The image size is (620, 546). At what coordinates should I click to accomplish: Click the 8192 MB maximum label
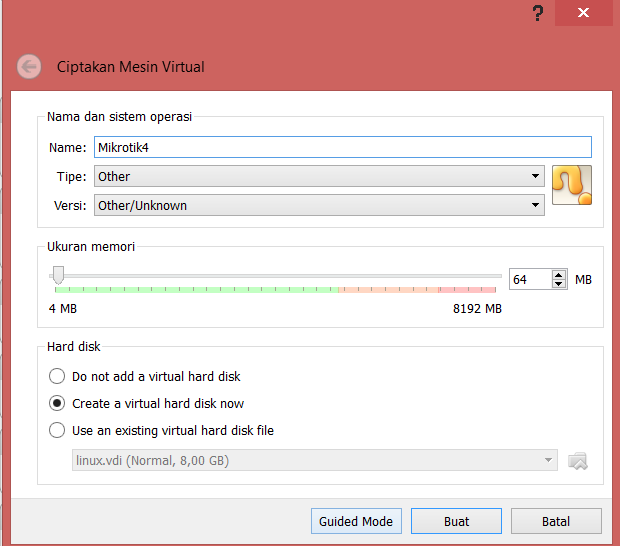pyautogui.click(x=477, y=308)
